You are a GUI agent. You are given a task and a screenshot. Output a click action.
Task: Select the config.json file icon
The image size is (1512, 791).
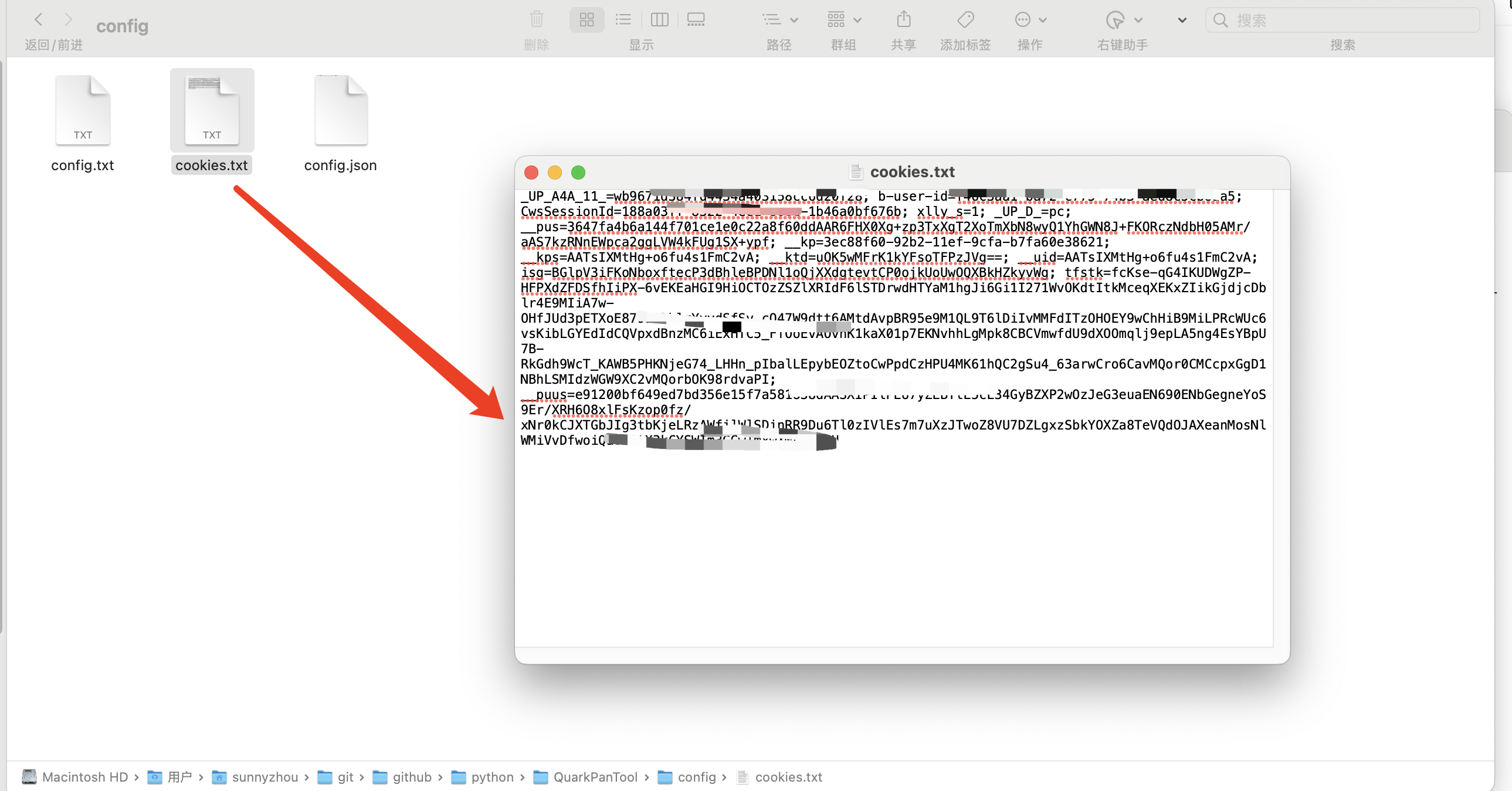340,110
